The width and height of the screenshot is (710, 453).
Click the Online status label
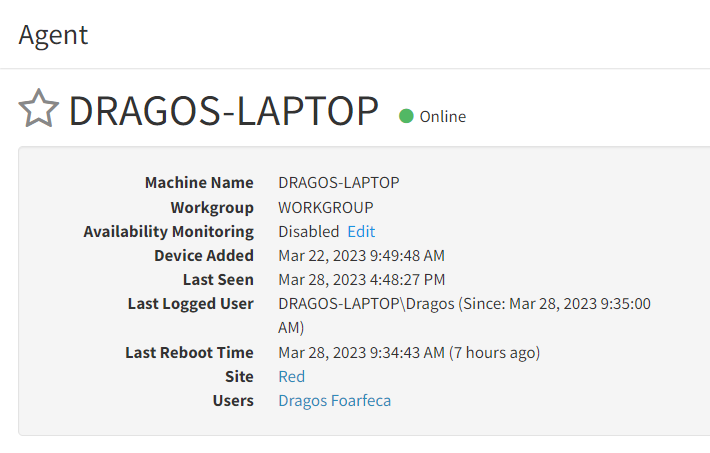coord(442,117)
